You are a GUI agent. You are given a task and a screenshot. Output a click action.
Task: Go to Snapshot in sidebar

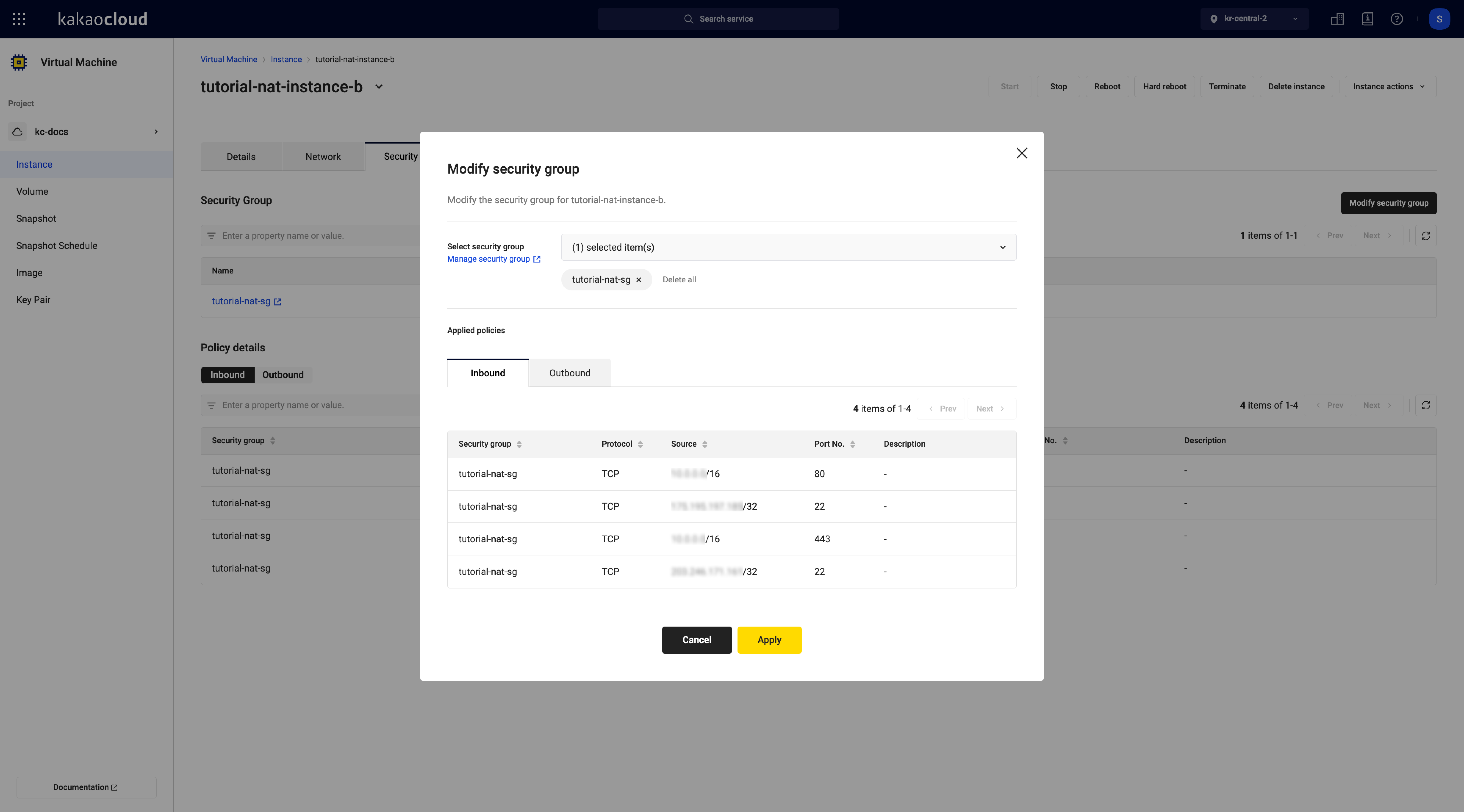pos(86,219)
